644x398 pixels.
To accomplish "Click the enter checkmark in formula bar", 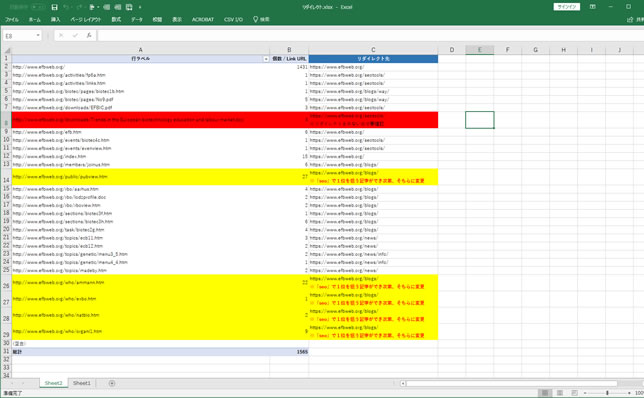I will 75,36.
